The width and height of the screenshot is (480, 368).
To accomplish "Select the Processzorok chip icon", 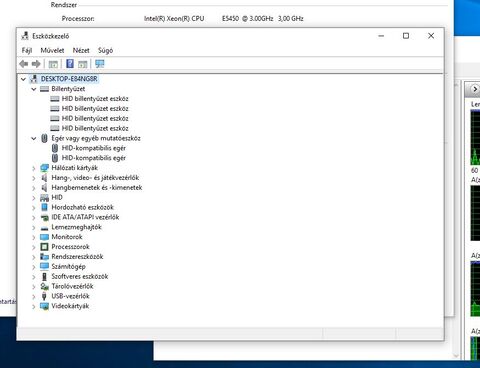I will pos(44,247).
